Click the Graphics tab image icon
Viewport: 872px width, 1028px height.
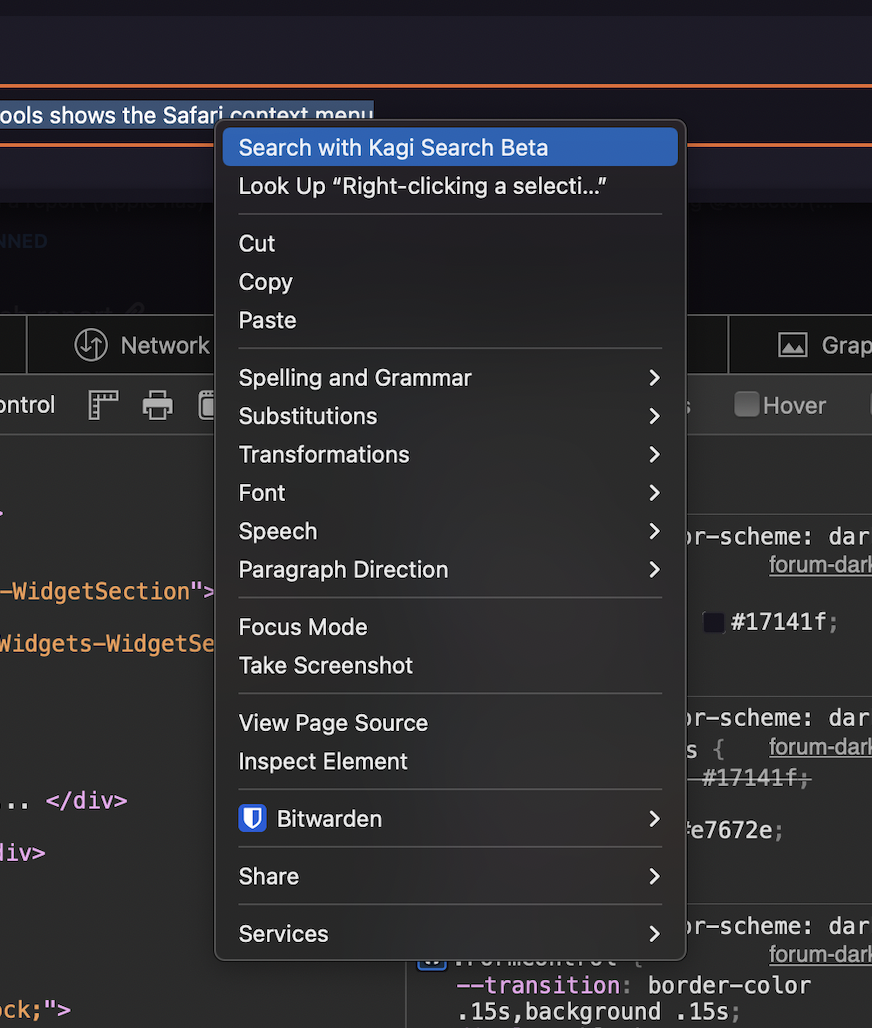(792, 345)
